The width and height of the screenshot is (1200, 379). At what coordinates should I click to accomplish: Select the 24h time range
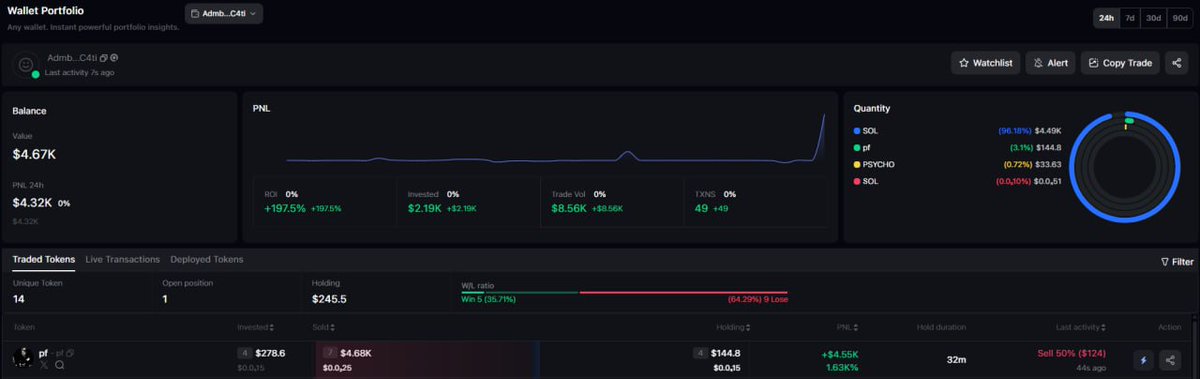pyautogui.click(x=1106, y=18)
